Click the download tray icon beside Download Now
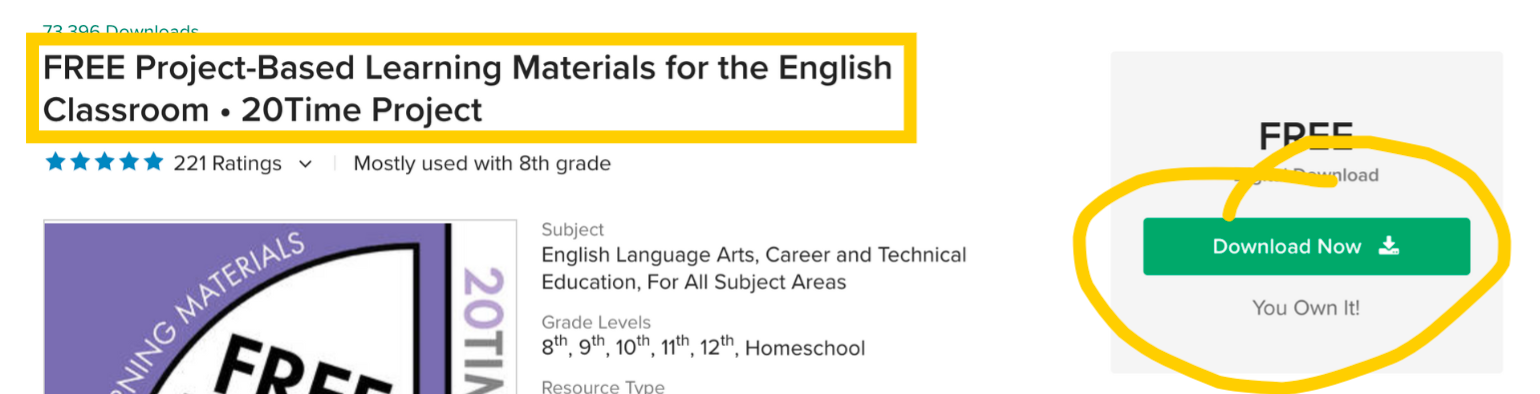 [x=1388, y=246]
